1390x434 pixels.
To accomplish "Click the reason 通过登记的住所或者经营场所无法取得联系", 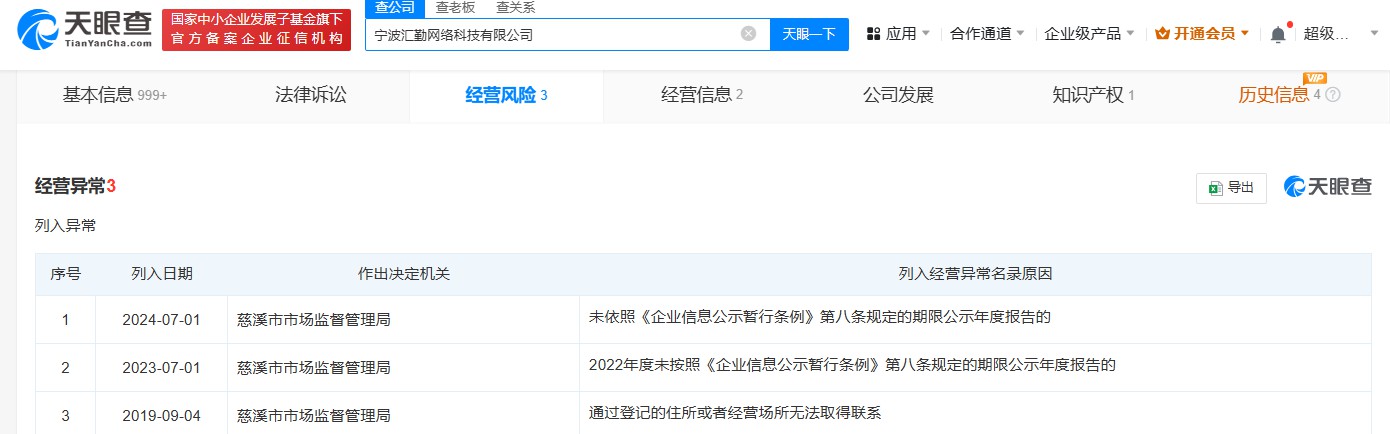I will tap(735, 412).
